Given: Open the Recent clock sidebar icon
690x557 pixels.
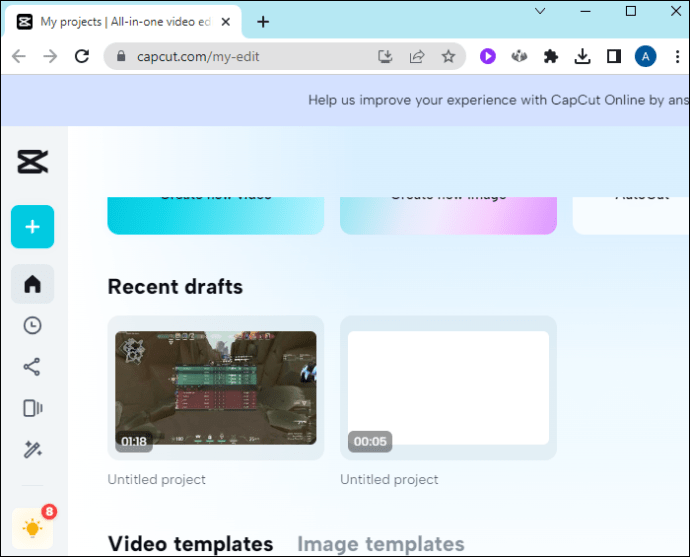Looking at the screenshot, I should 33,325.
